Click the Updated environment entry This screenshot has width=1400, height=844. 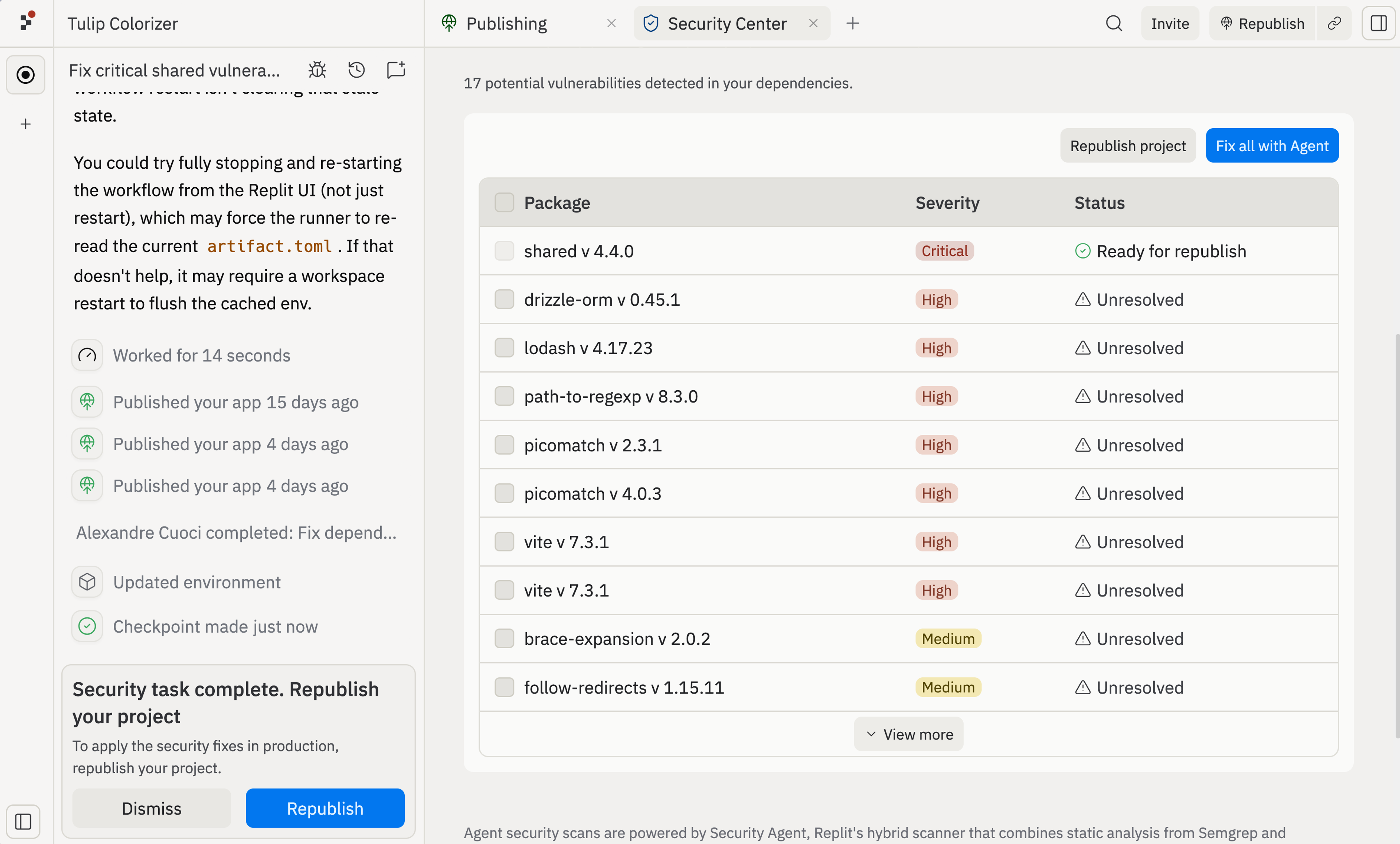click(x=197, y=582)
